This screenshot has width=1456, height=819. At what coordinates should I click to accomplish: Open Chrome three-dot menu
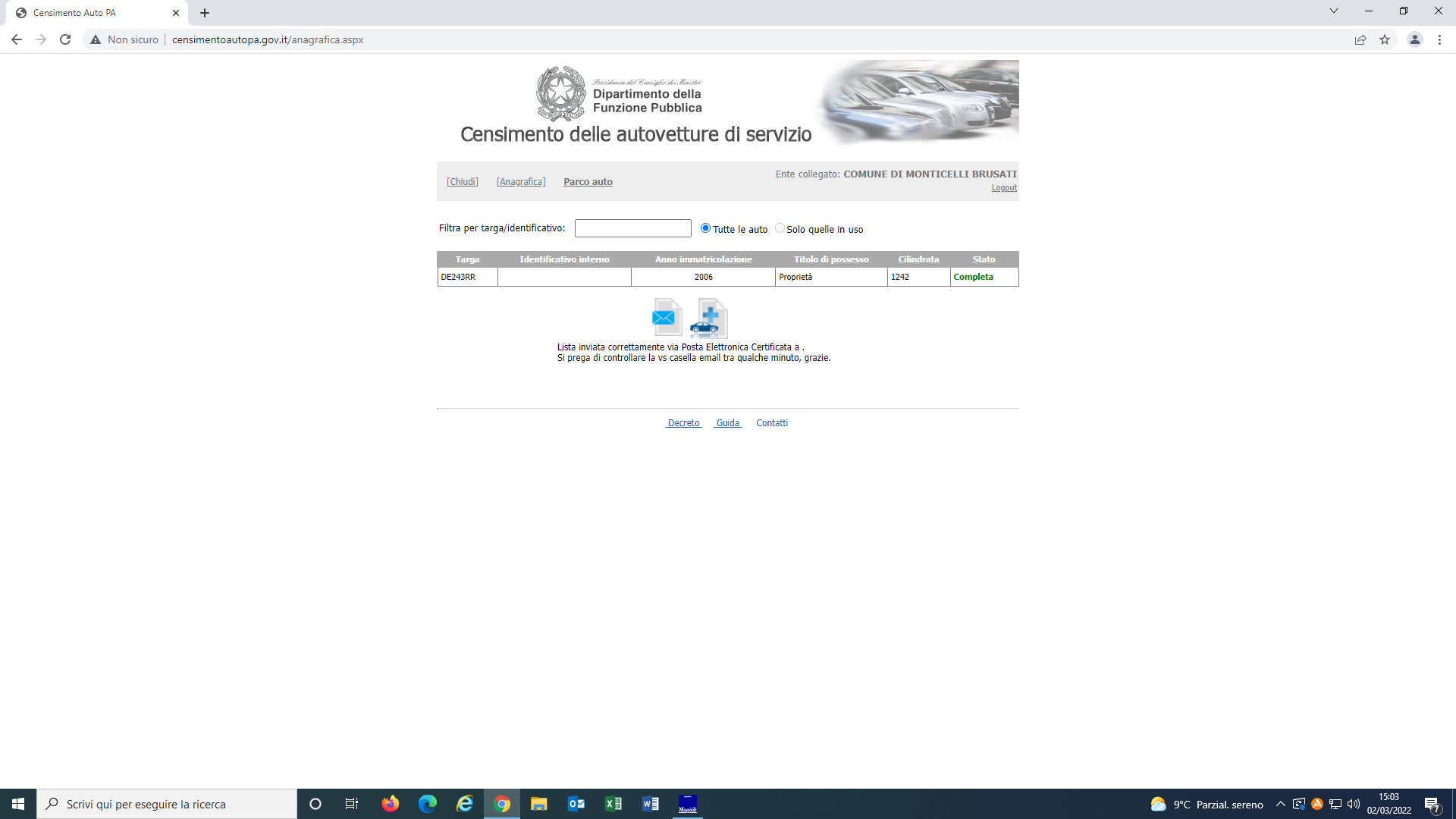[1439, 39]
